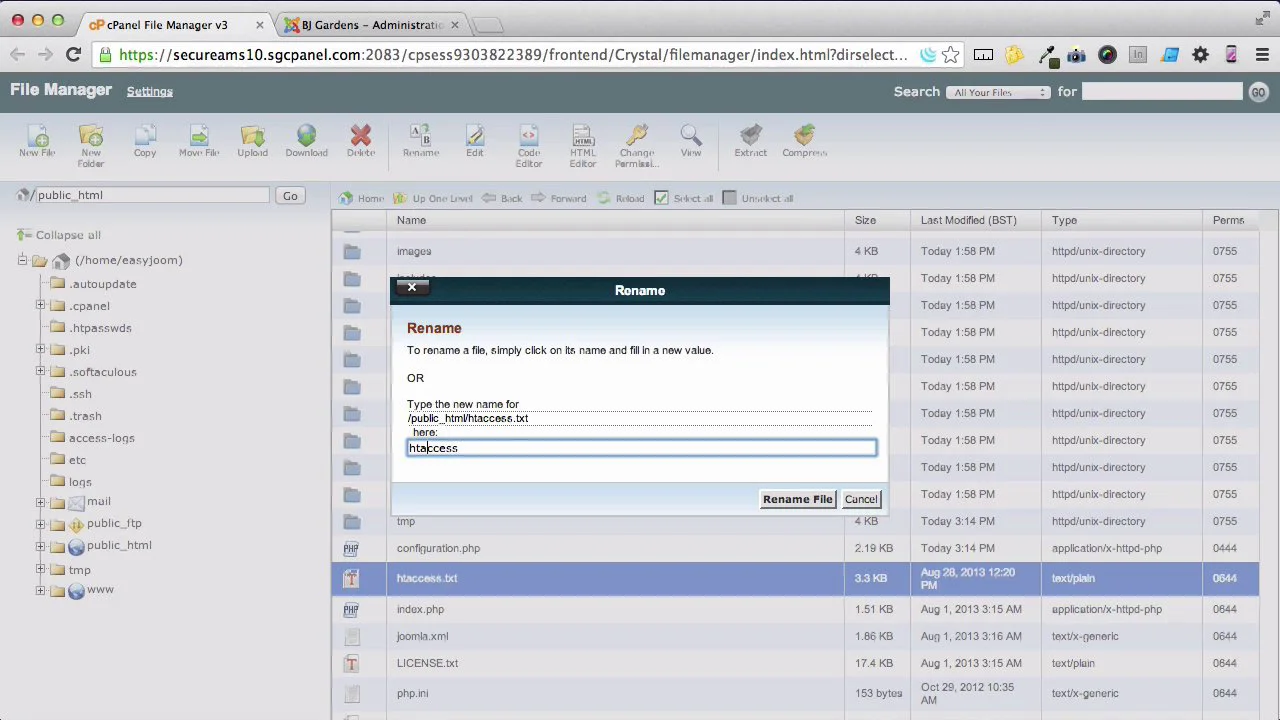The height and width of the screenshot is (720, 1280).
Task: Collapse the /home/easyjoom root node
Action: coord(23,260)
